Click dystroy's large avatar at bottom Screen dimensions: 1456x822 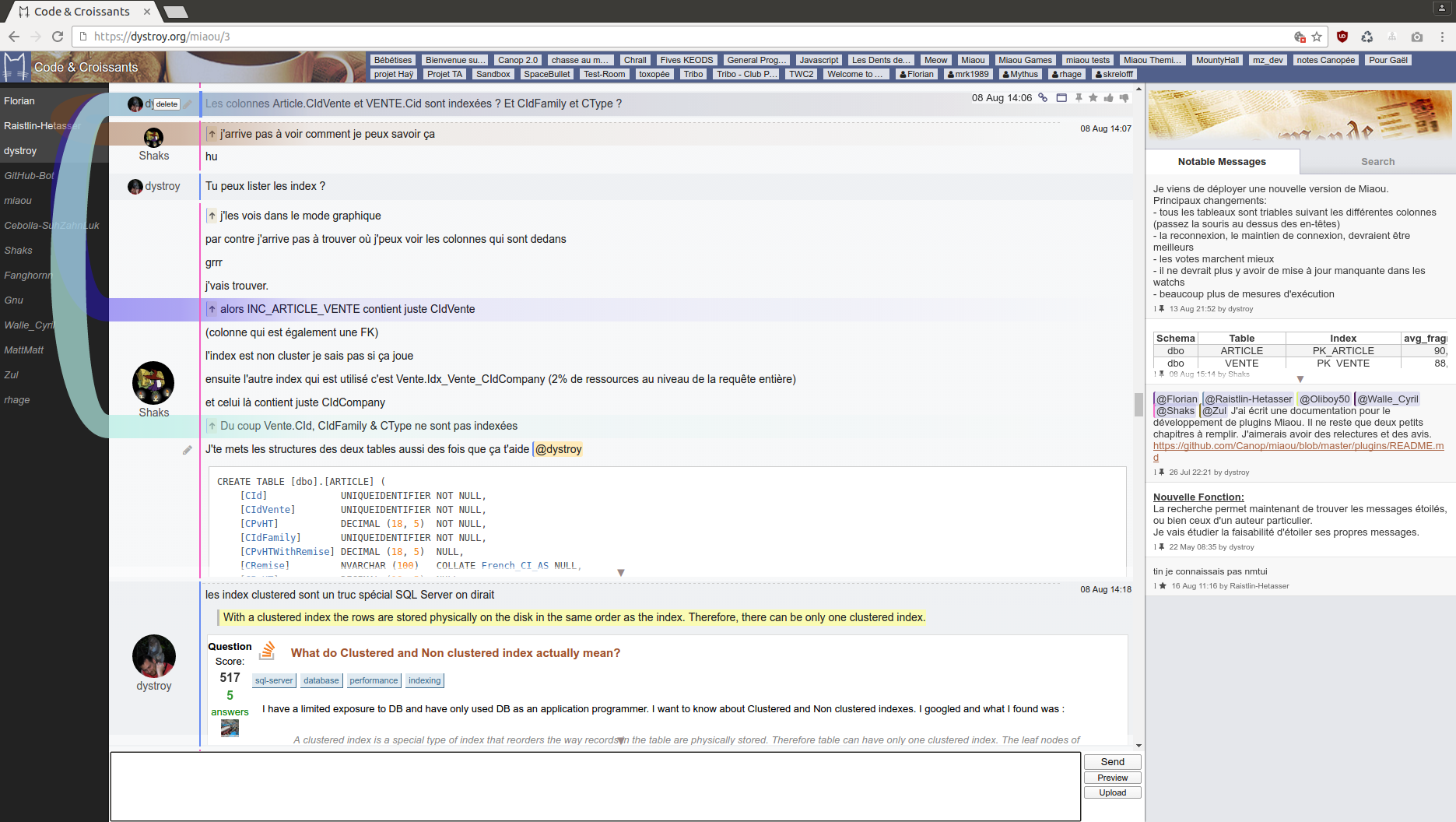click(x=154, y=656)
